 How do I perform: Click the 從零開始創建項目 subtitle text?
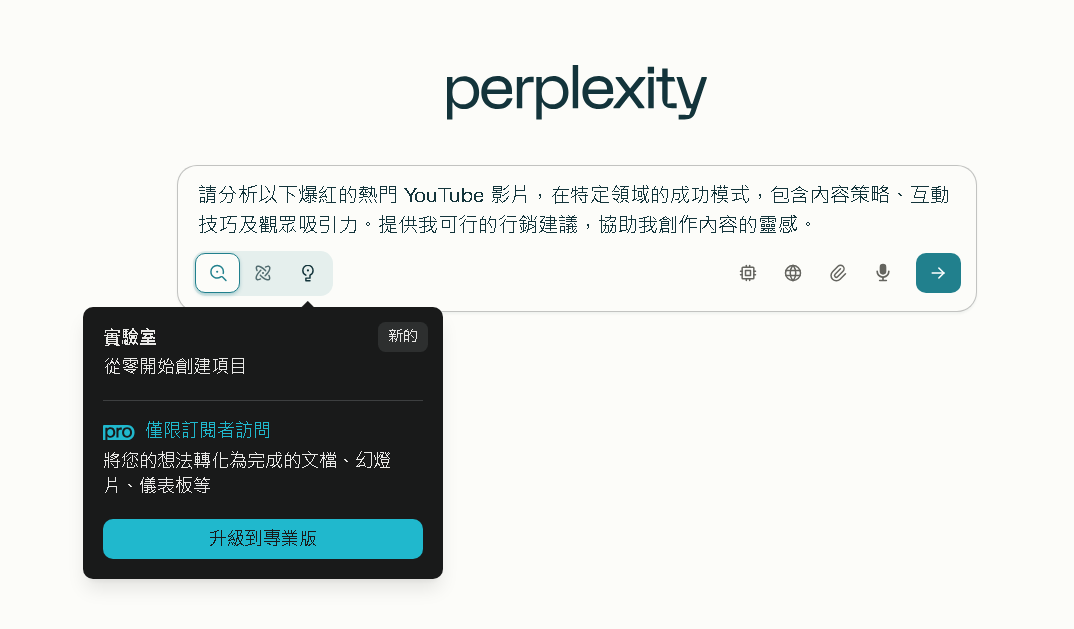(175, 366)
